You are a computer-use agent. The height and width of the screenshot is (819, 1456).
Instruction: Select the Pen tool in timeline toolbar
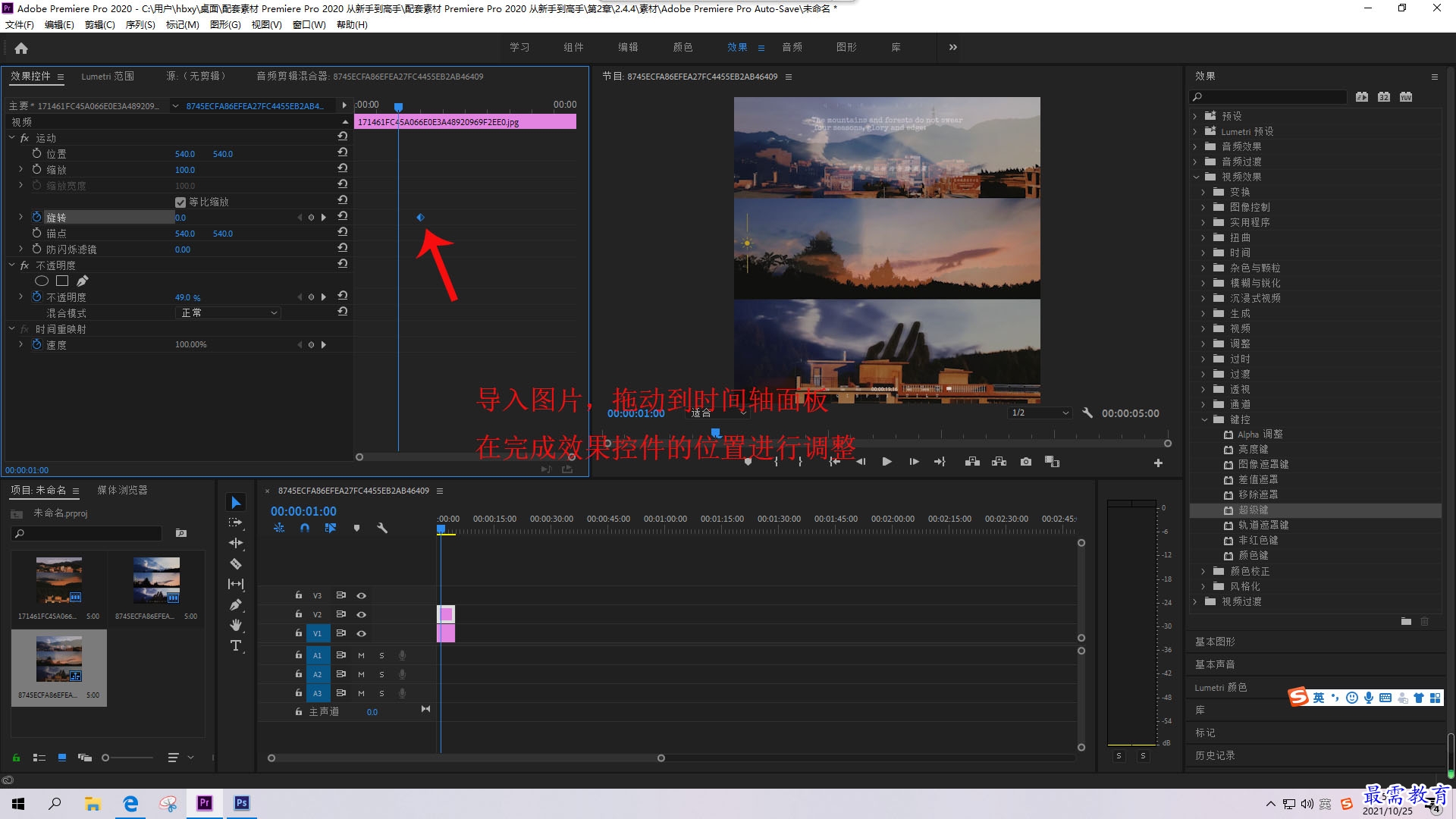point(236,604)
